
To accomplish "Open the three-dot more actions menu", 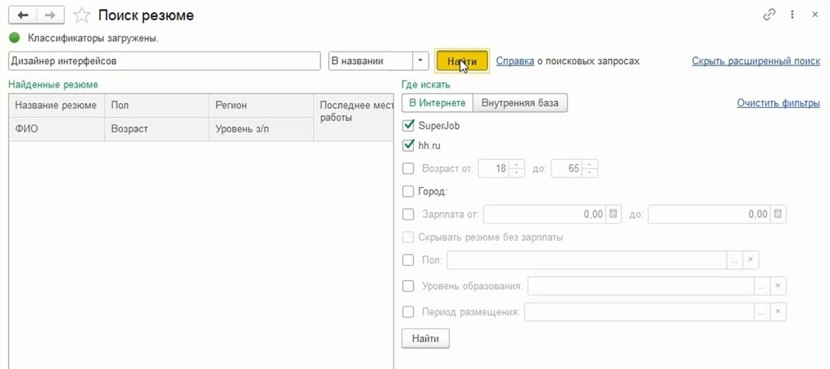I will coord(792,15).
